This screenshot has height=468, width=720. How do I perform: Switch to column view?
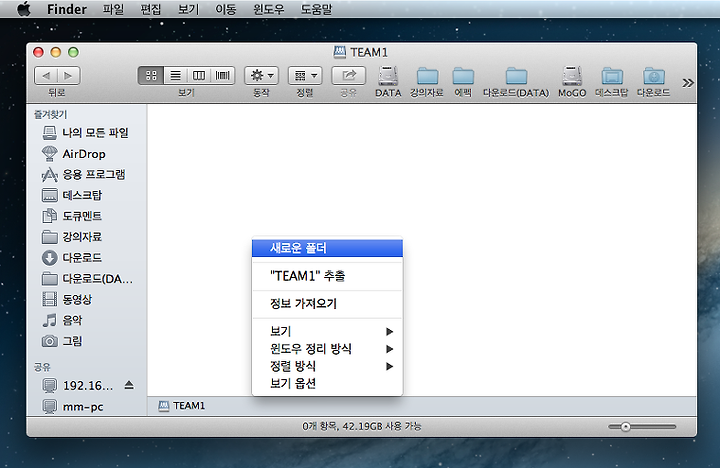199,75
